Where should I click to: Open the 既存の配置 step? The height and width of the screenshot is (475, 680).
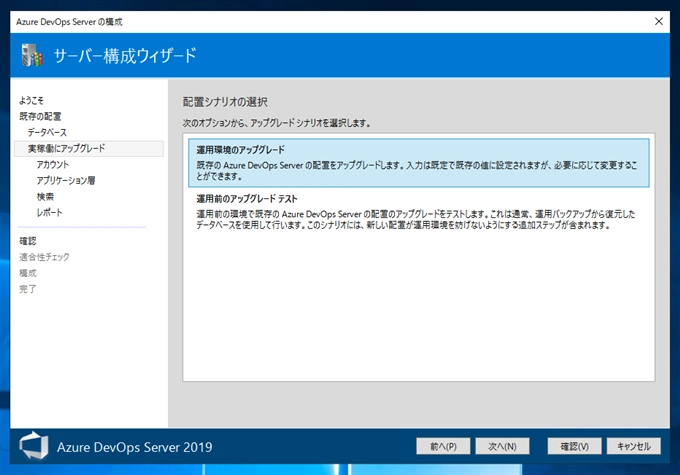coord(40,116)
